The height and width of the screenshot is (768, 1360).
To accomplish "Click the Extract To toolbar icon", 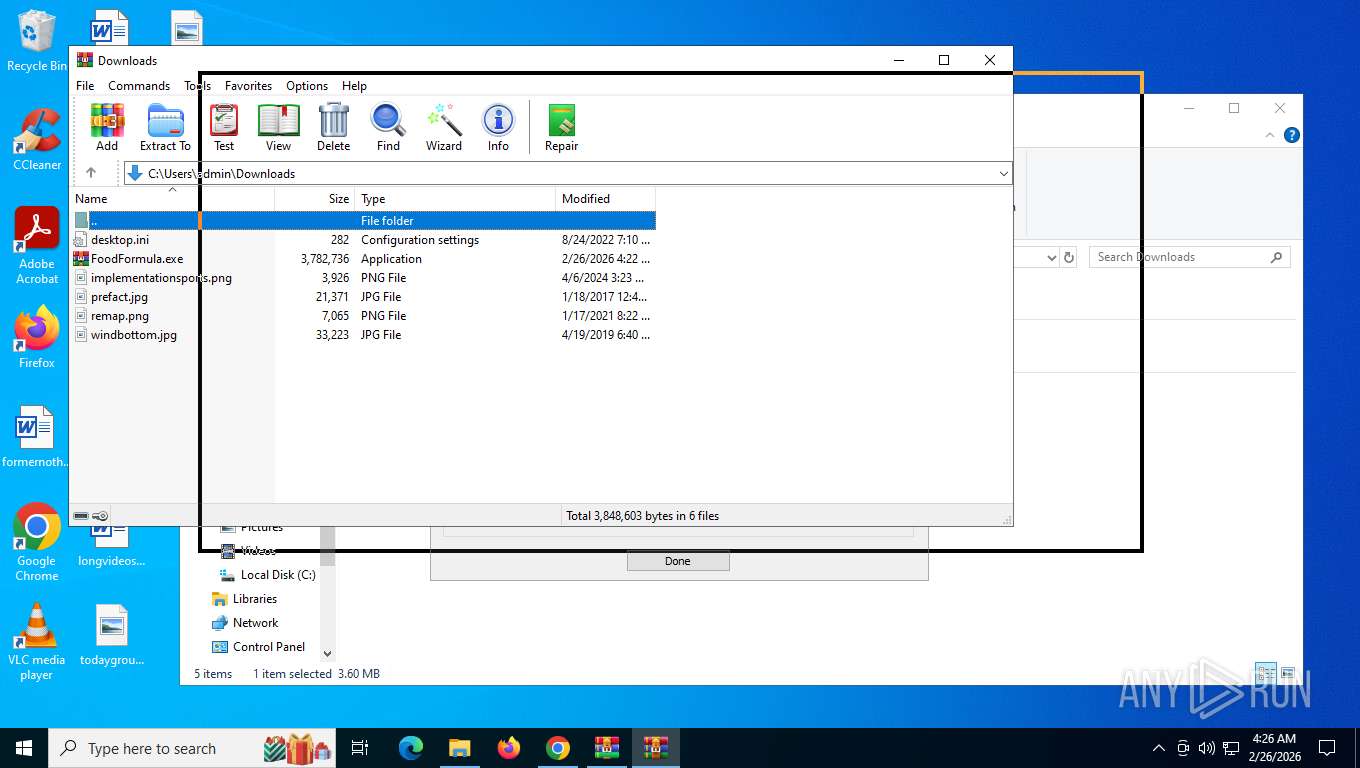I will (165, 127).
